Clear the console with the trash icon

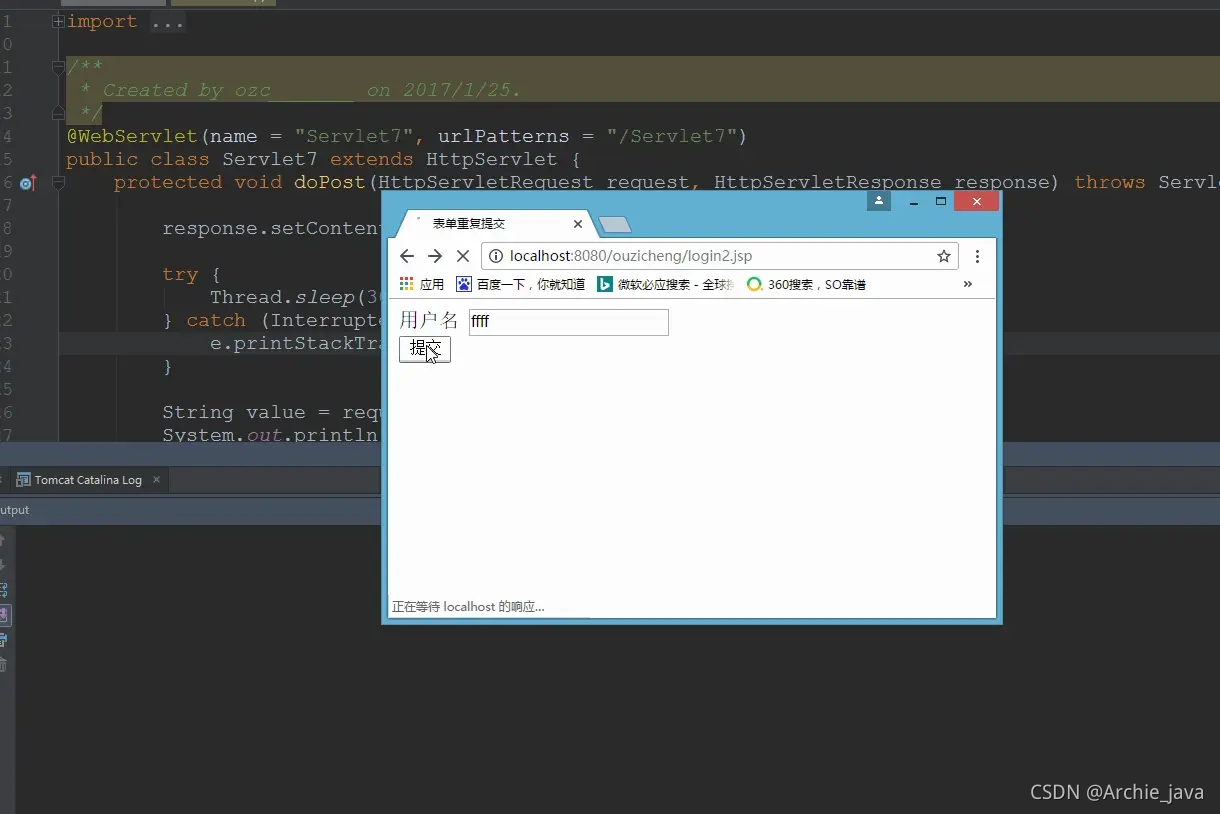3,665
